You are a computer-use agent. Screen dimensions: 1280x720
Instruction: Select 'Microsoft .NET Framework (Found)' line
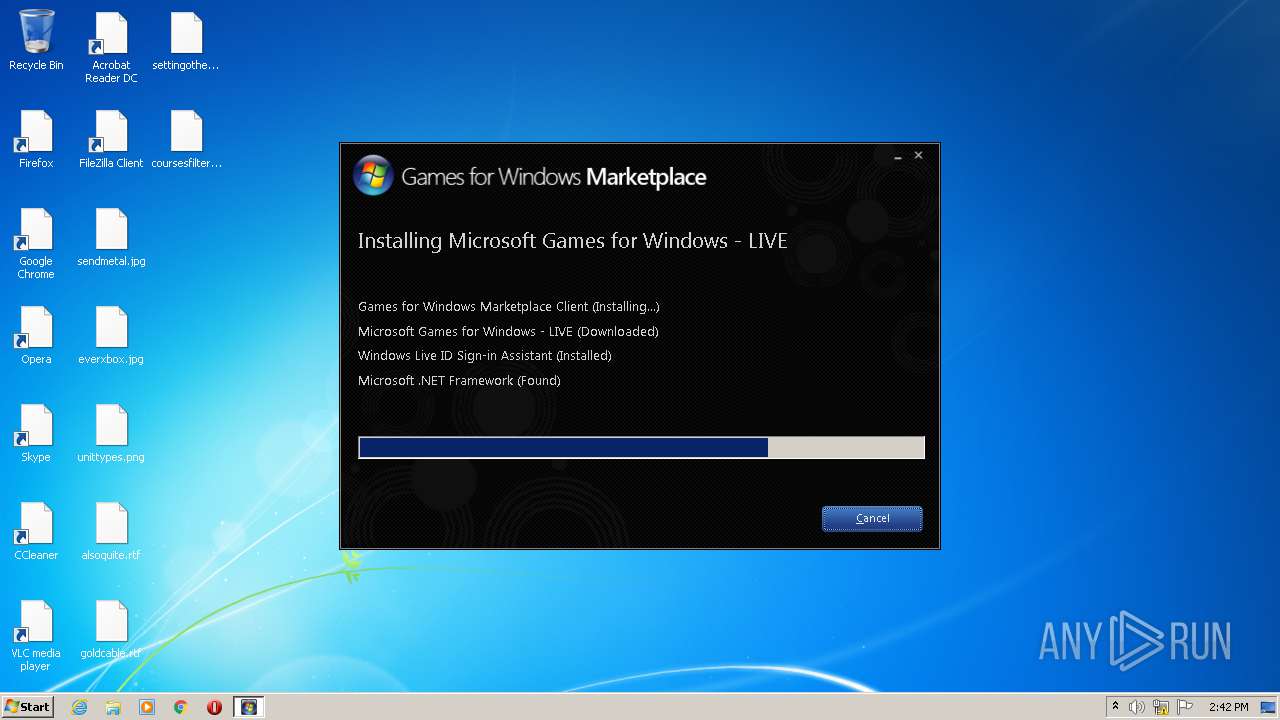coord(459,380)
